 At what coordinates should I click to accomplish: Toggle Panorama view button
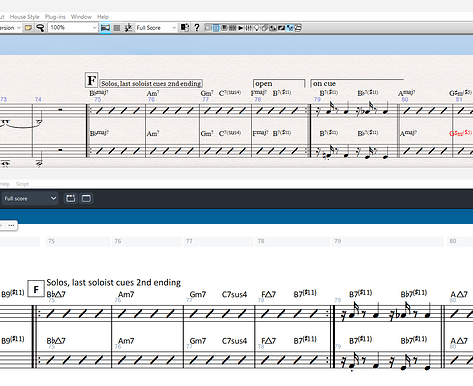[105, 28]
